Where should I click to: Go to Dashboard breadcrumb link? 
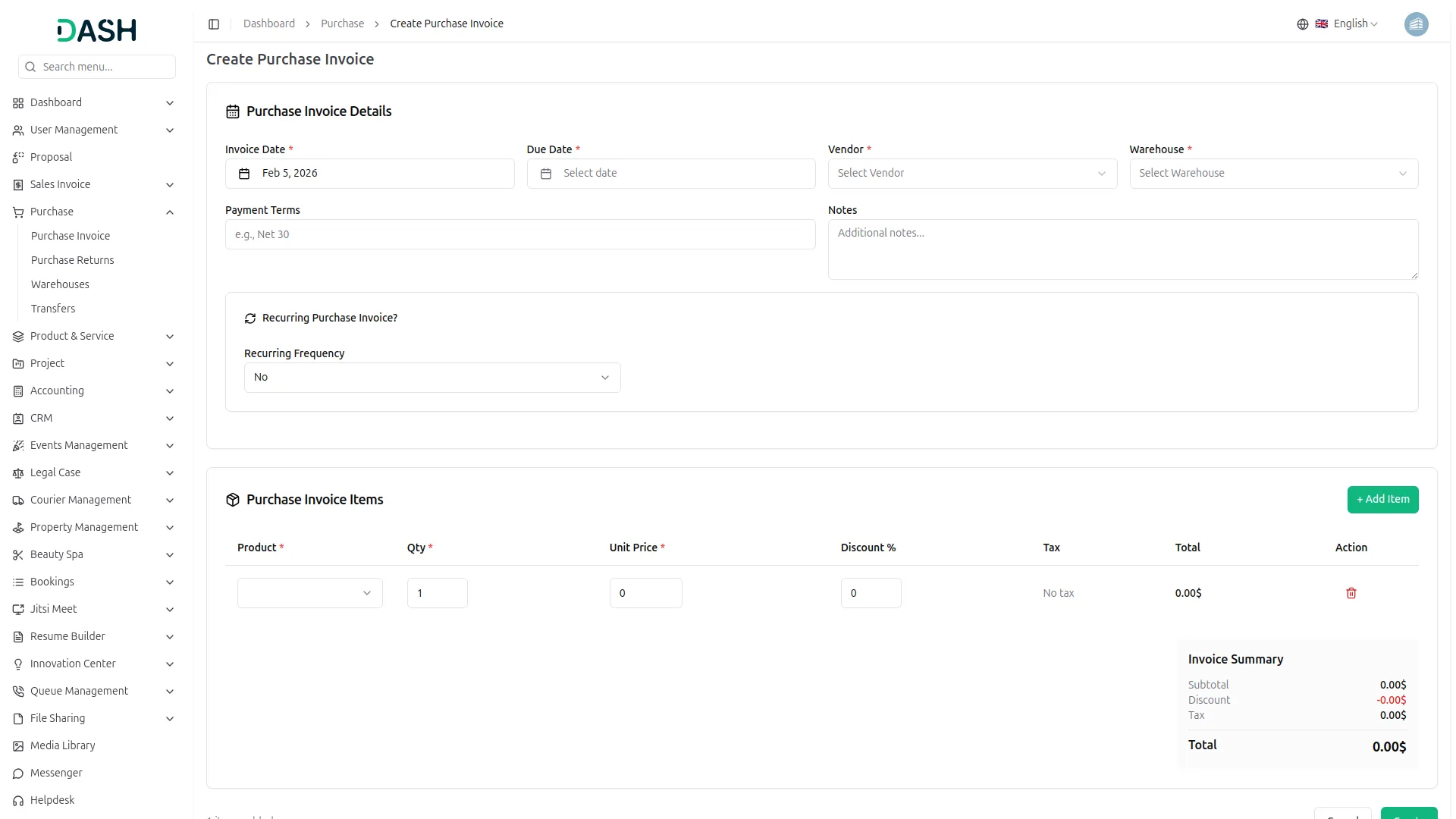tap(269, 24)
